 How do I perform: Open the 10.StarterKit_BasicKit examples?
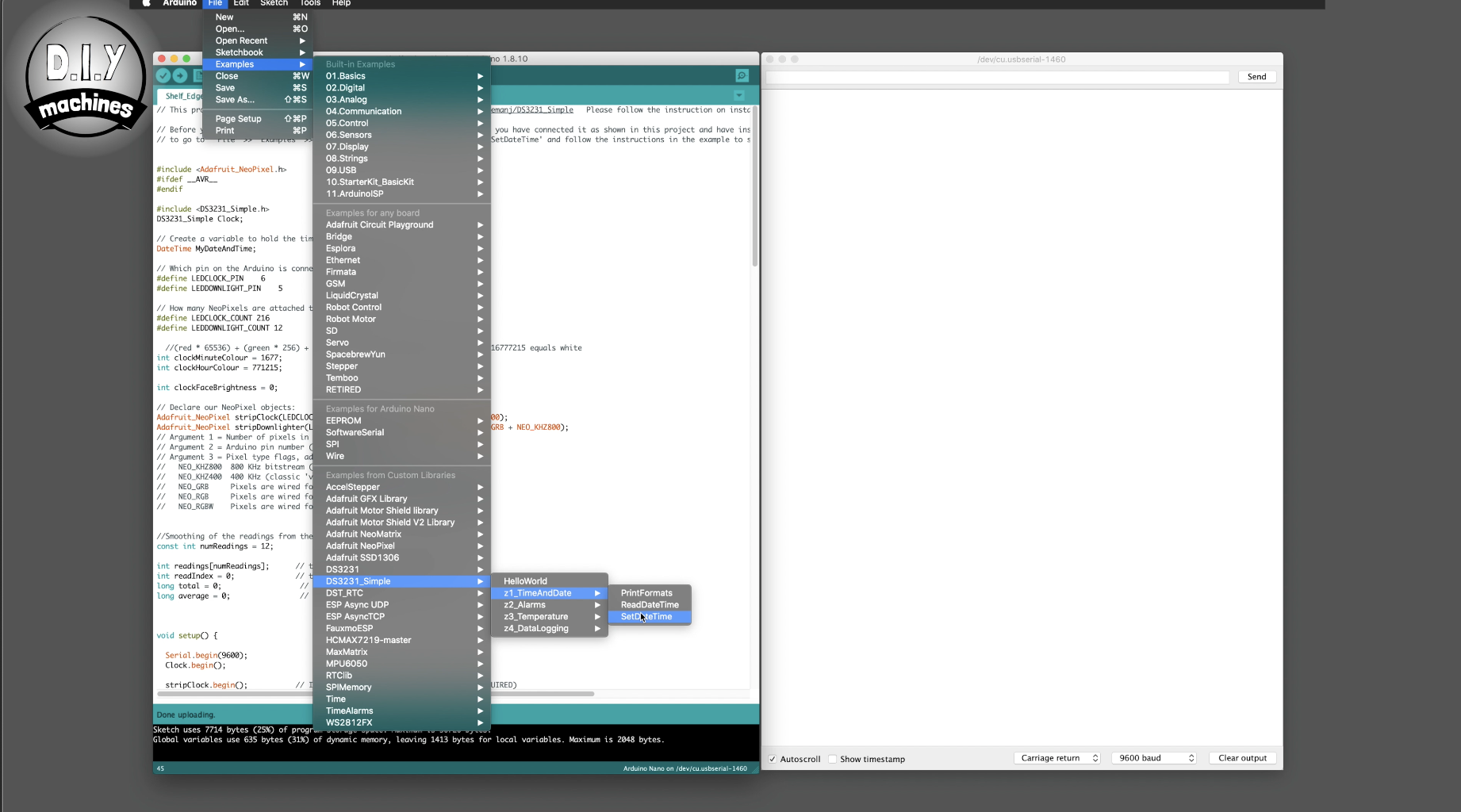click(402, 182)
